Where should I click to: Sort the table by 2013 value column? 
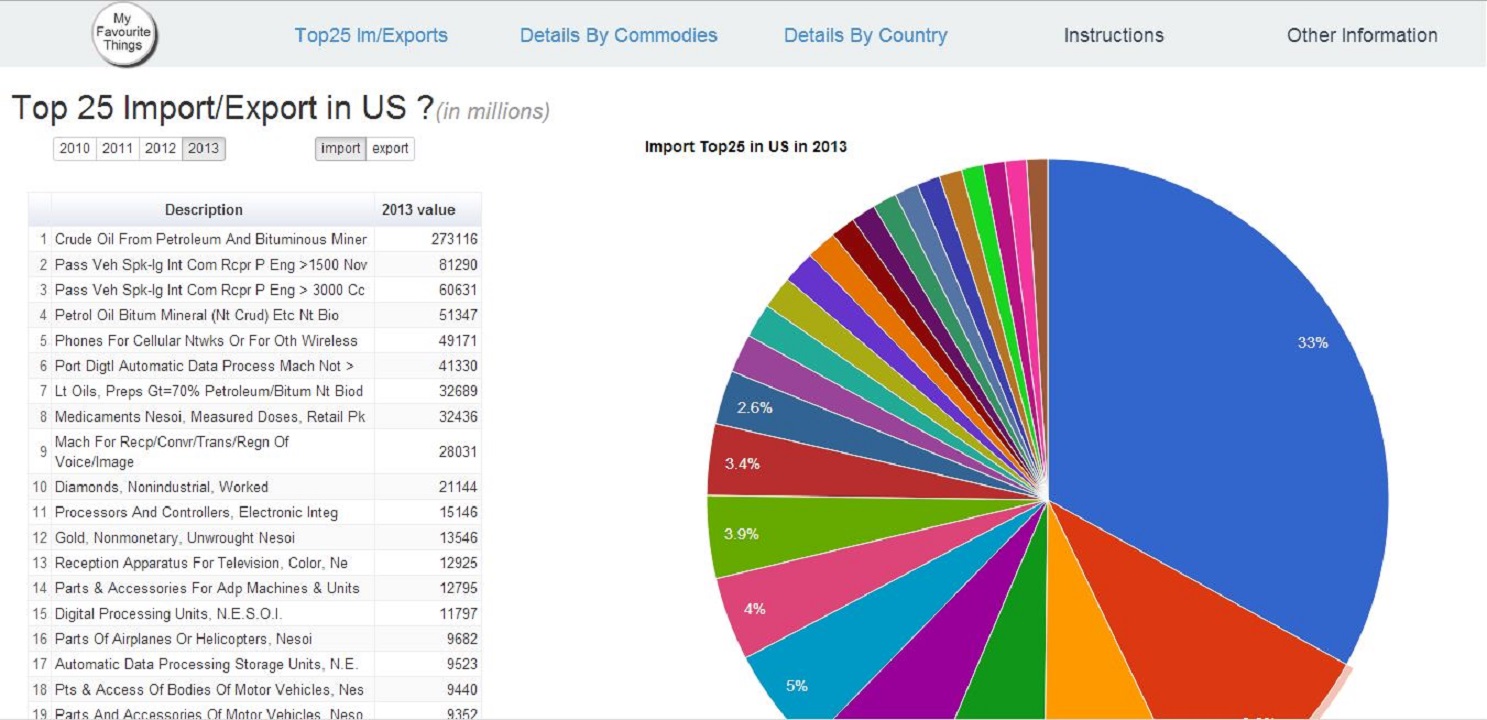428,210
